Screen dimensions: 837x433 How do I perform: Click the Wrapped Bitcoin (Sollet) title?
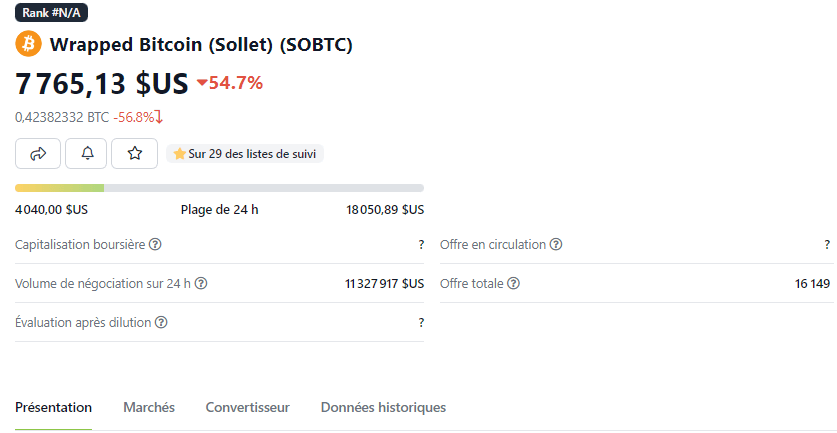click(x=200, y=44)
